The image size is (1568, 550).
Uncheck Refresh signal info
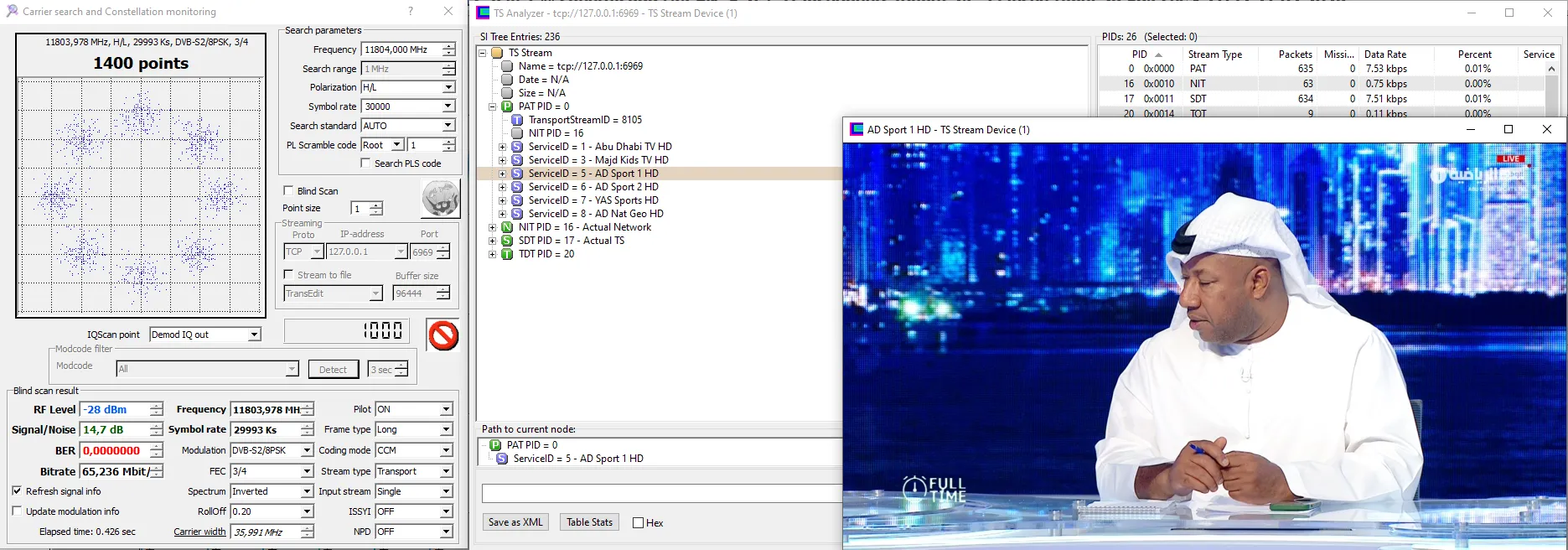pos(17,491)
